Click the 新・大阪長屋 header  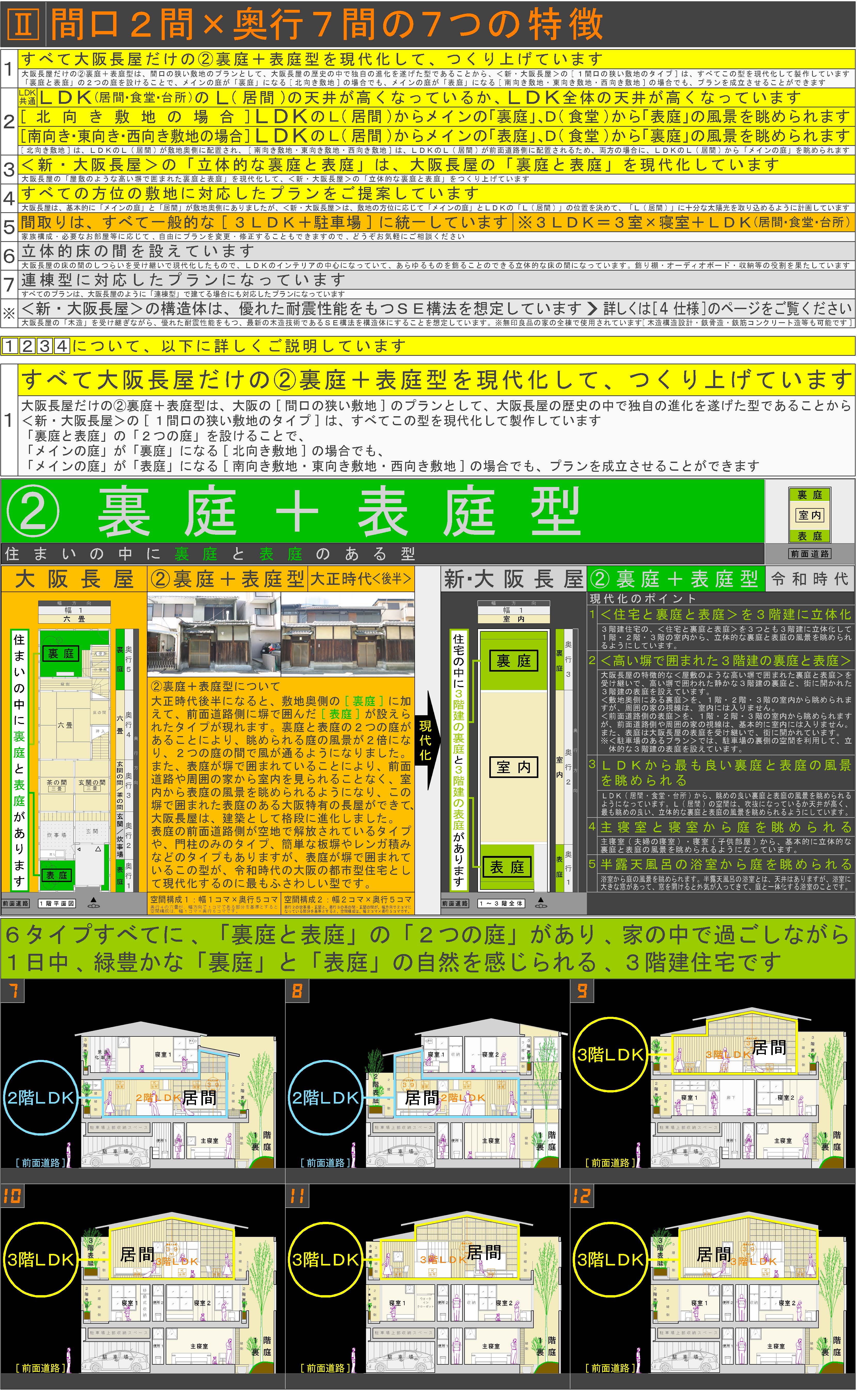click(x=514, y=579)
